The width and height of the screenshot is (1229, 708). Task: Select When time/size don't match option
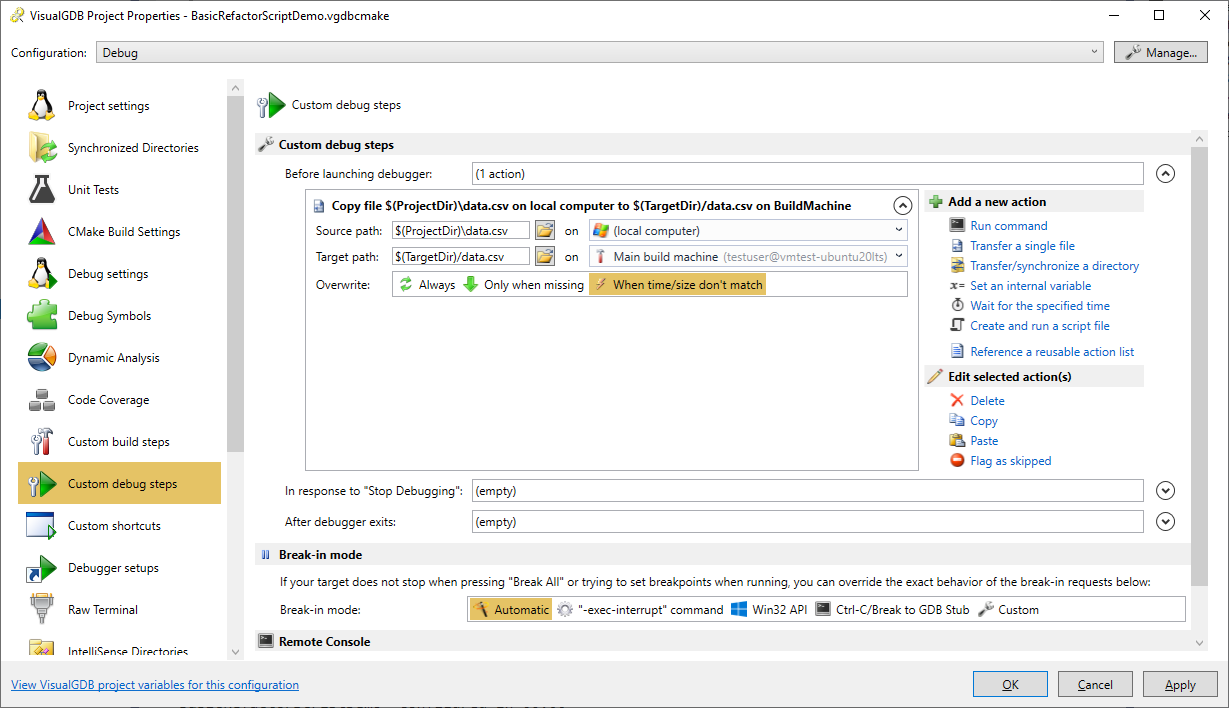tap(678, 285)
